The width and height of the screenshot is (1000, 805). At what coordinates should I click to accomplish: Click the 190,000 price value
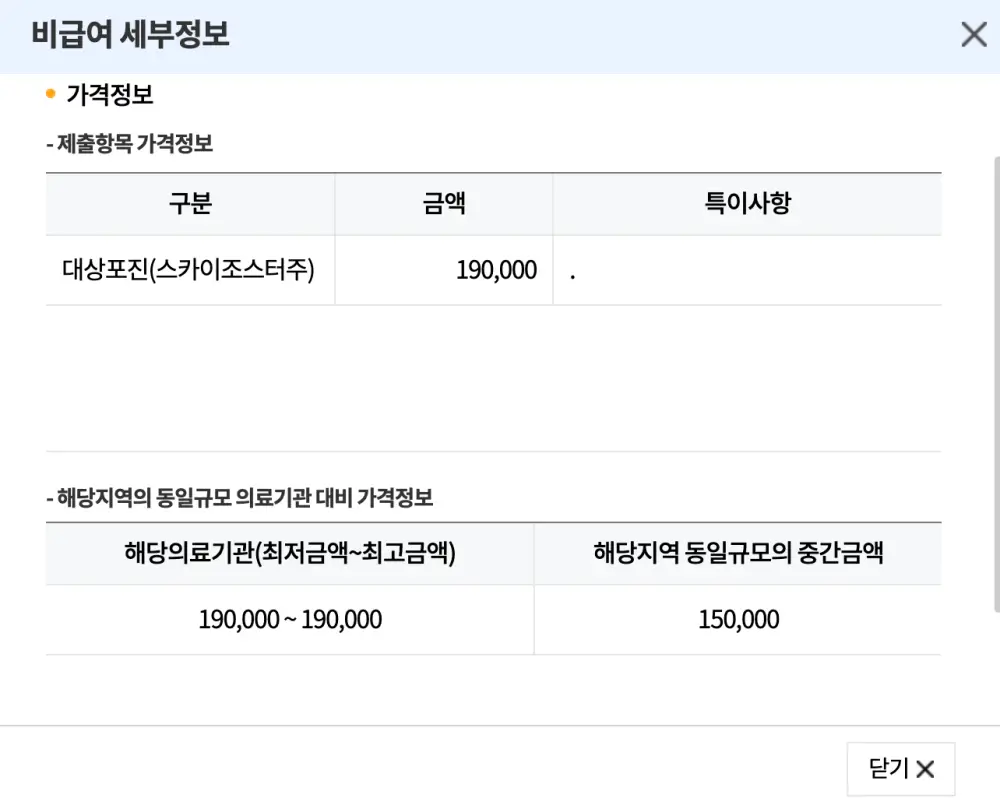[498, 269]
